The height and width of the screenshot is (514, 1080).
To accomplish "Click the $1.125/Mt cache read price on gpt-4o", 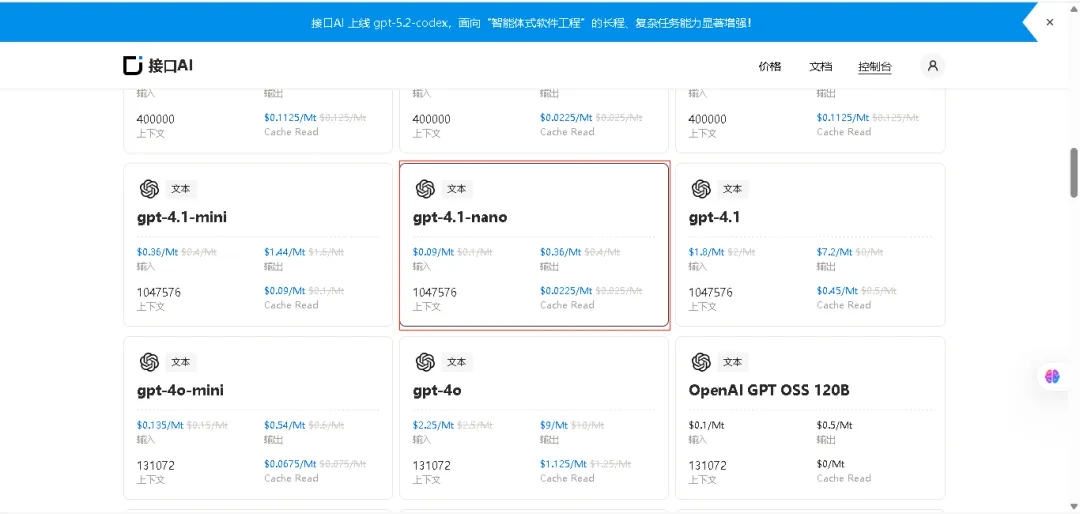I will (563, 464).
